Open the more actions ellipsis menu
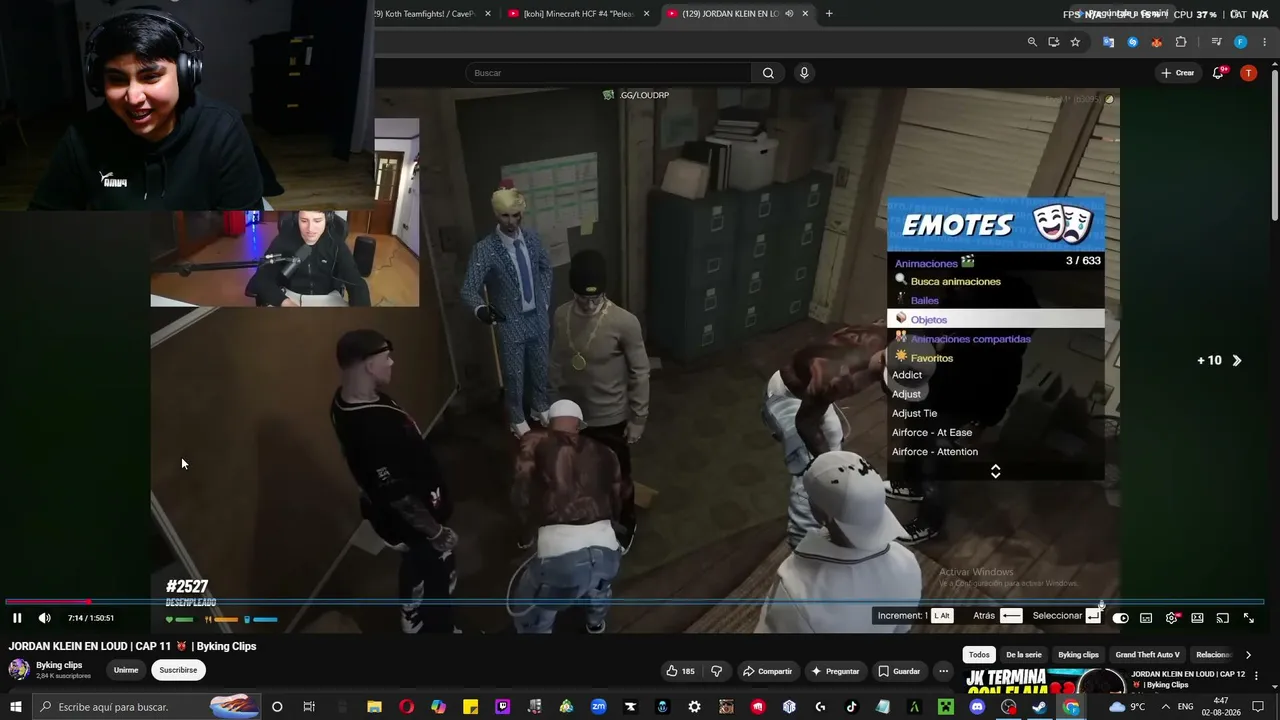Image resolution: width=1280 pixels, height=720 pixels. coord(943,671)
